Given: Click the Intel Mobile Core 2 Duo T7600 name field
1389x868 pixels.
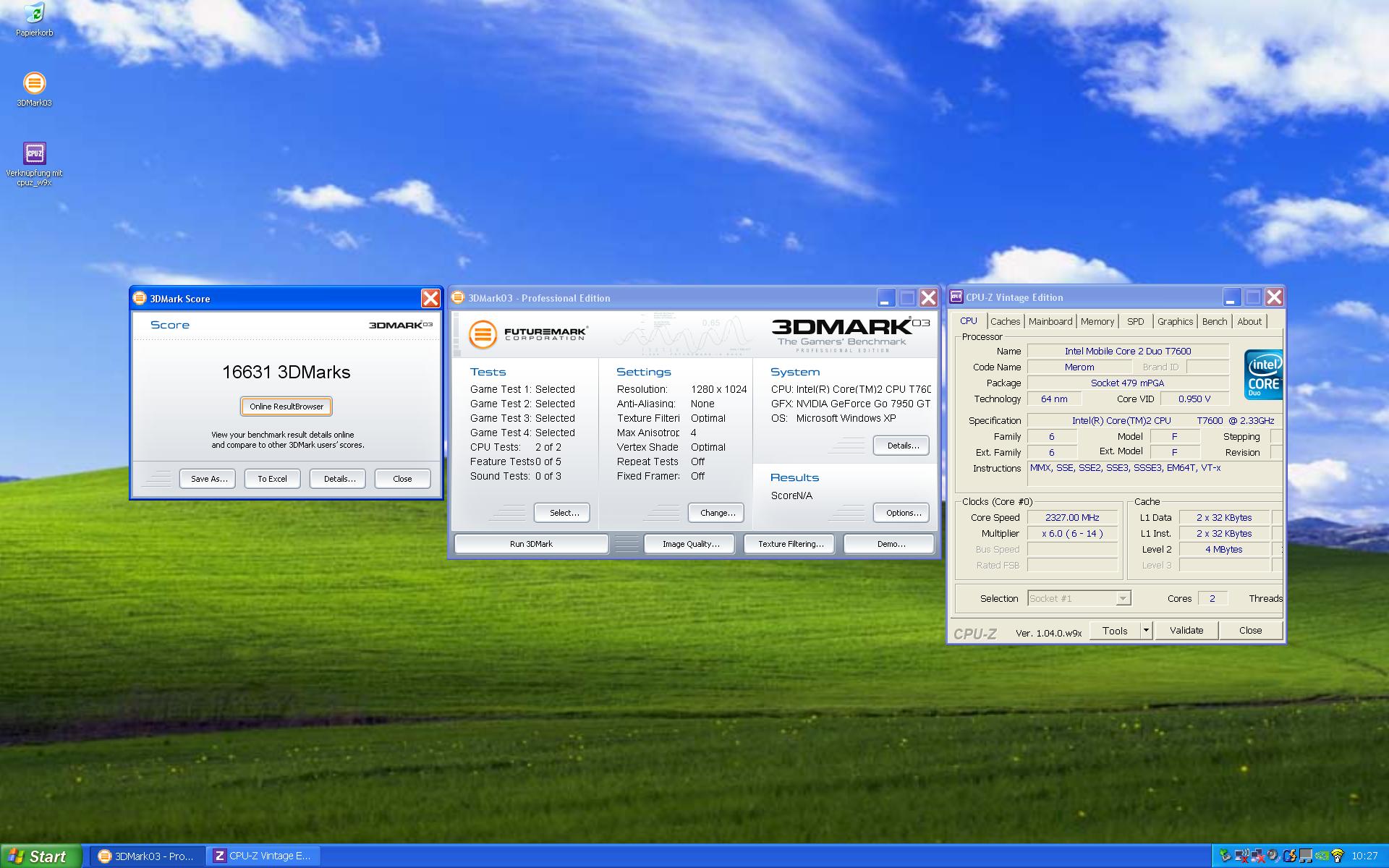Looking at the screenshot, I should pos(1128,352).
